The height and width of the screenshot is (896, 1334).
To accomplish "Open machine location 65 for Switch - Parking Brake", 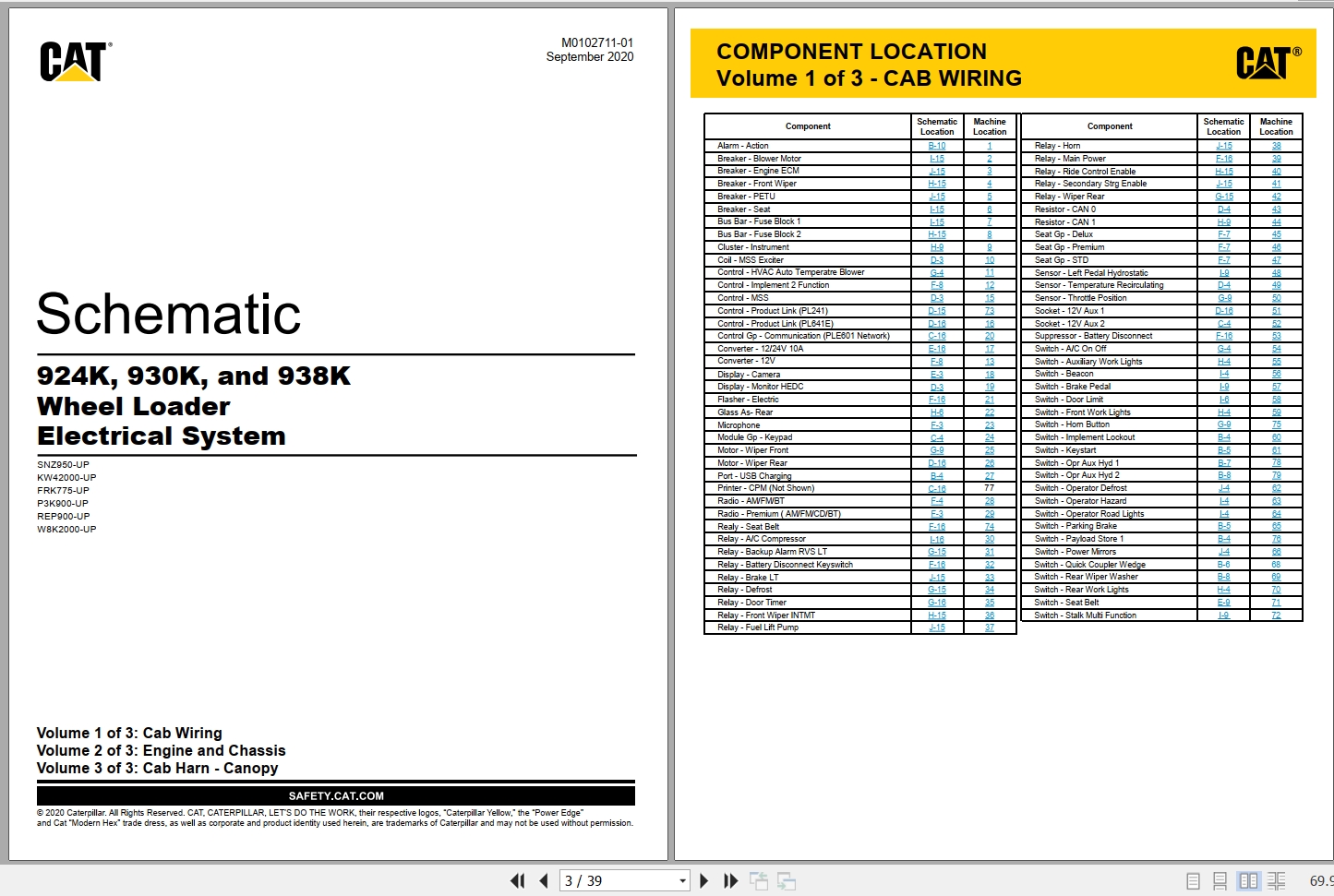I will pos(1276,526).
